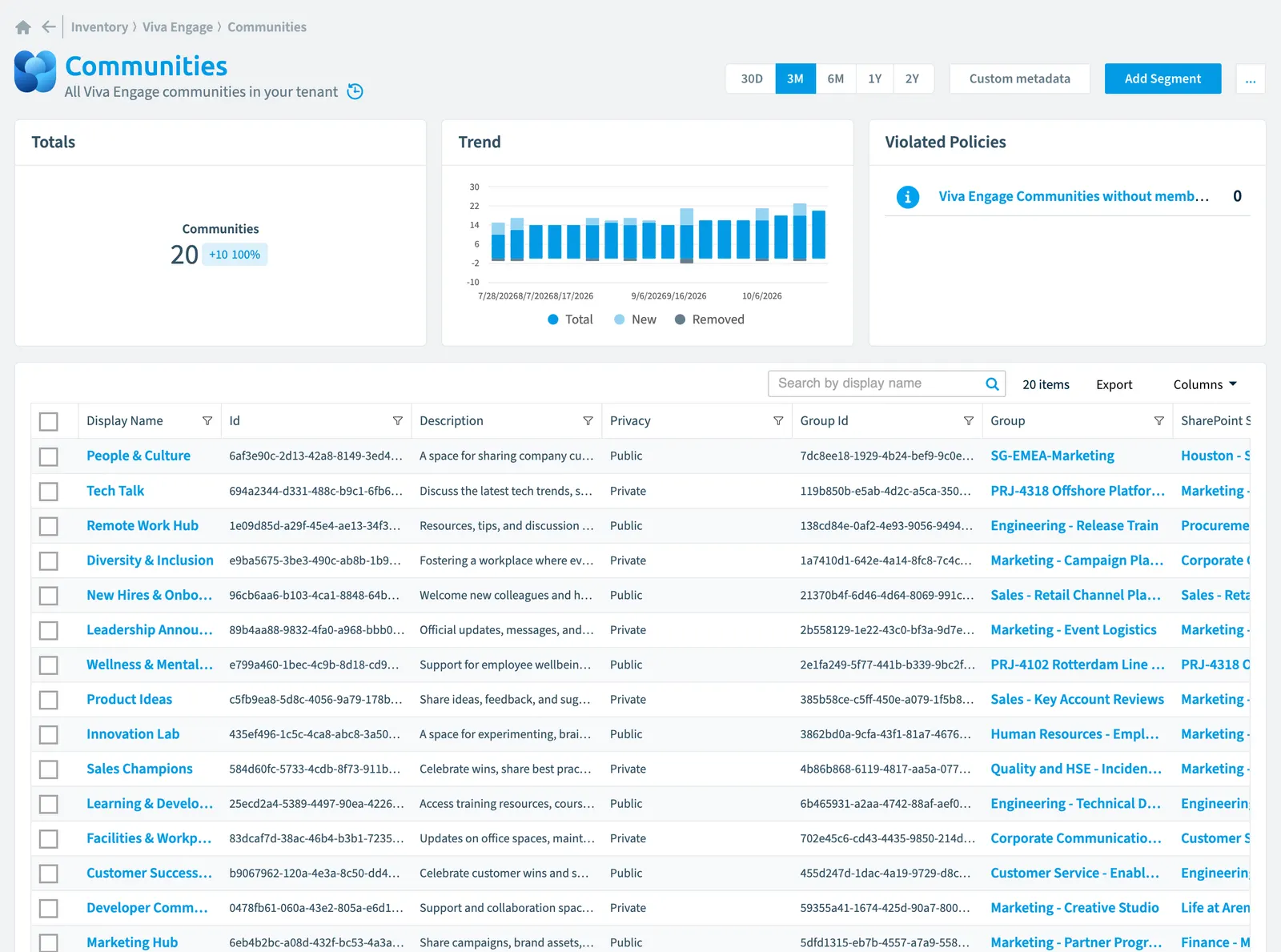Open the Group Id column filter icon

(969, 421)
